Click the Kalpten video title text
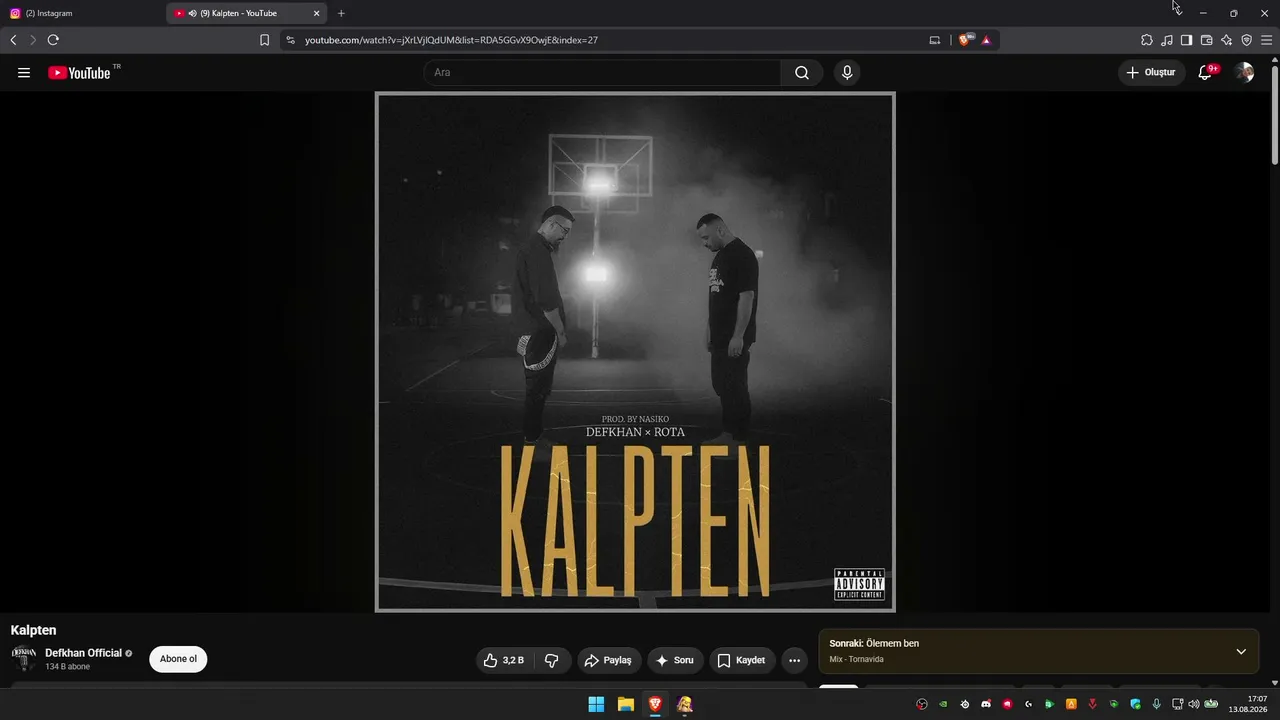This screenshot has height=720, width=1280. 33,630
